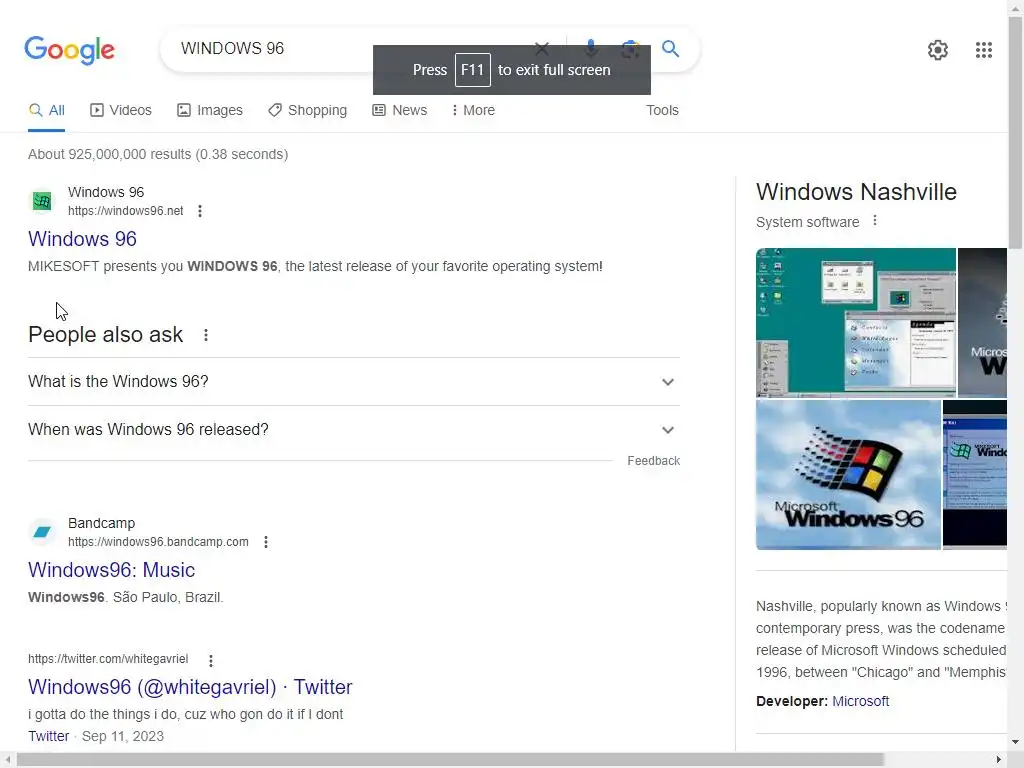Switch to the Images tab

pos(210,110)
